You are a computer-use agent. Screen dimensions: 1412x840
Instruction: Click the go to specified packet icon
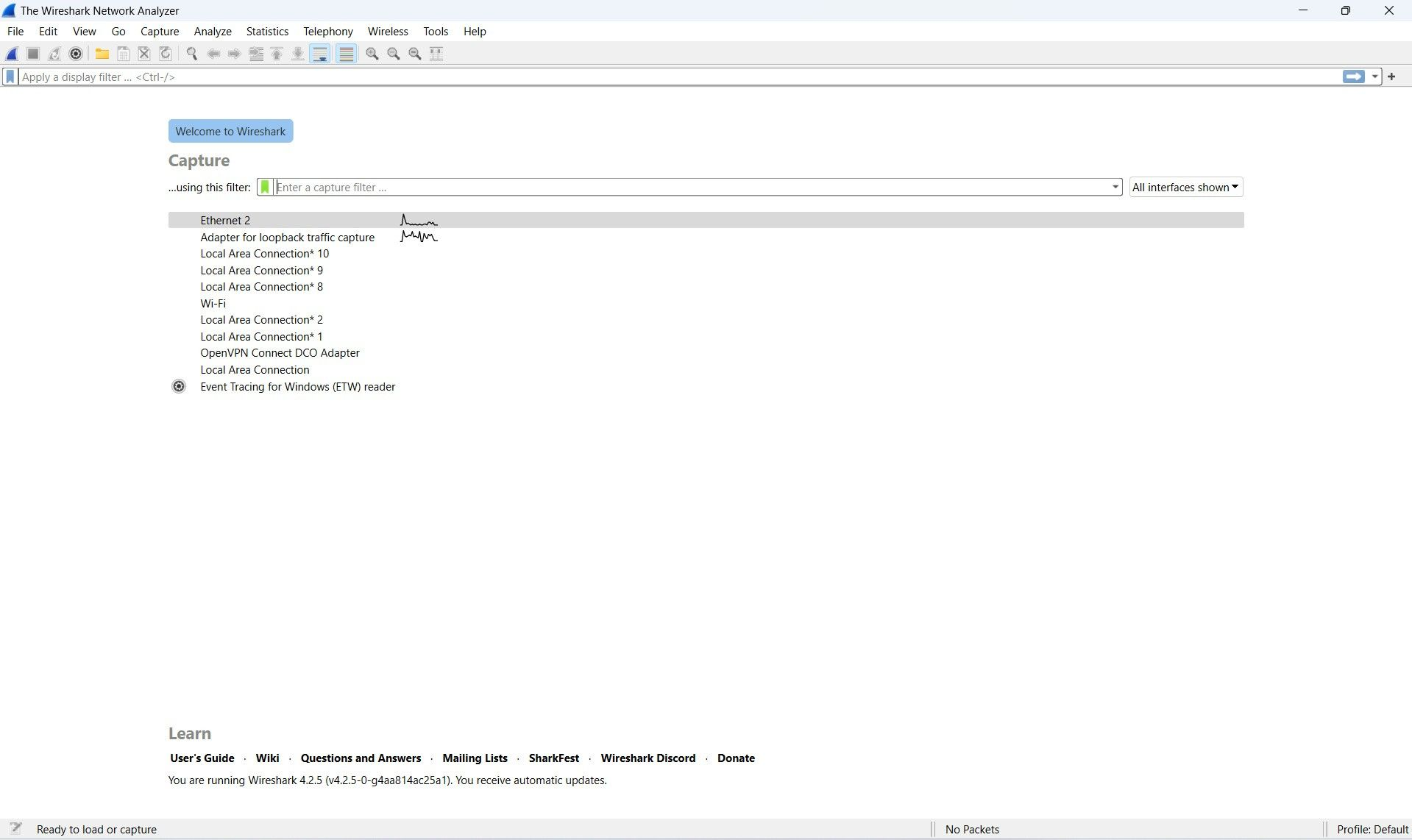click(x=256, y=54)
